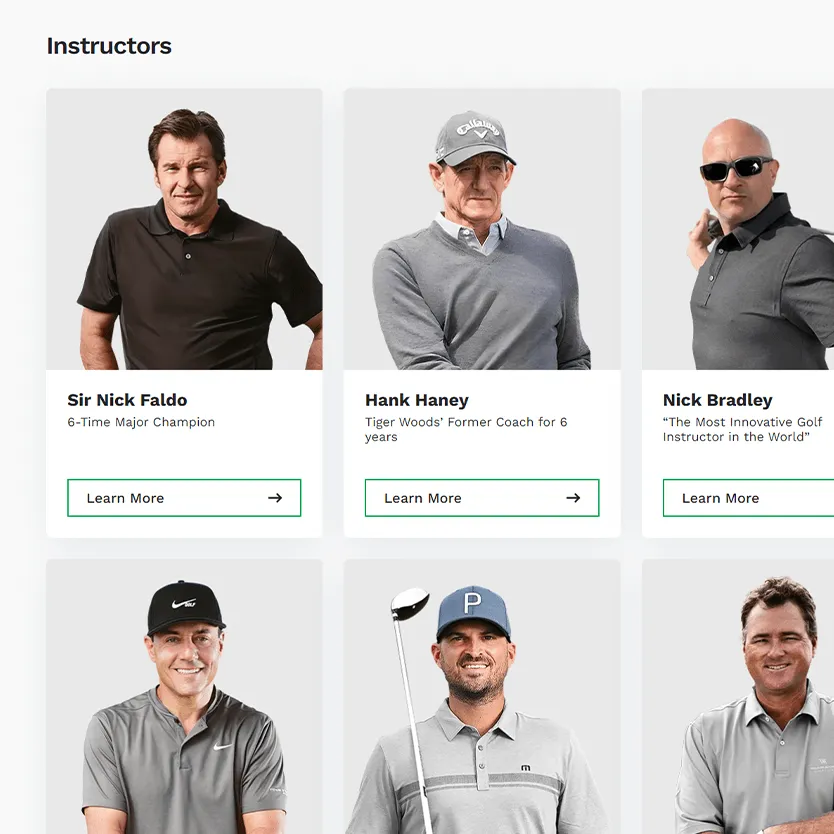Click Hank Haney's Learn More button

point(481,497)
